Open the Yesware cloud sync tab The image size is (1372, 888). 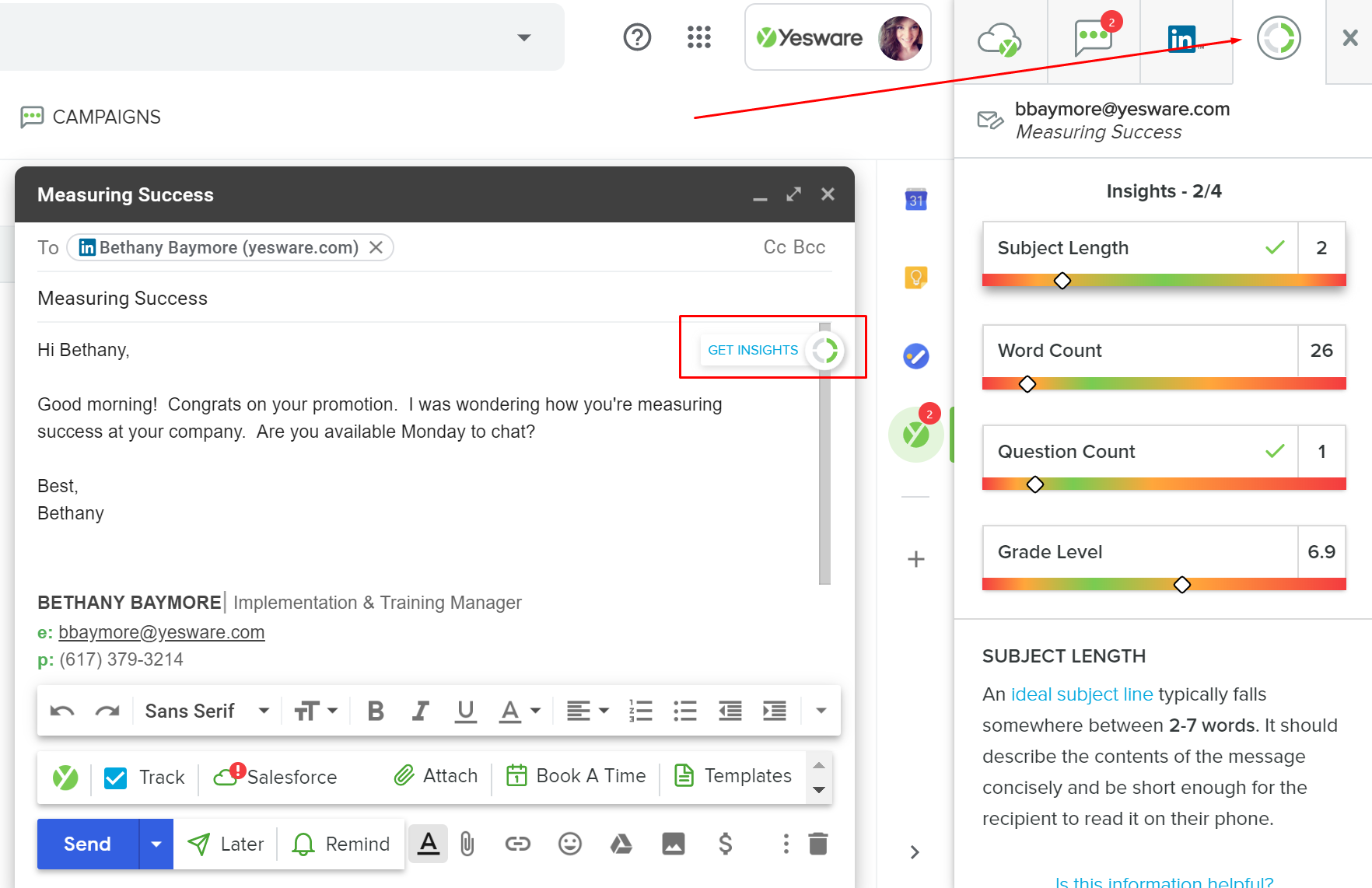coord(999,39)
